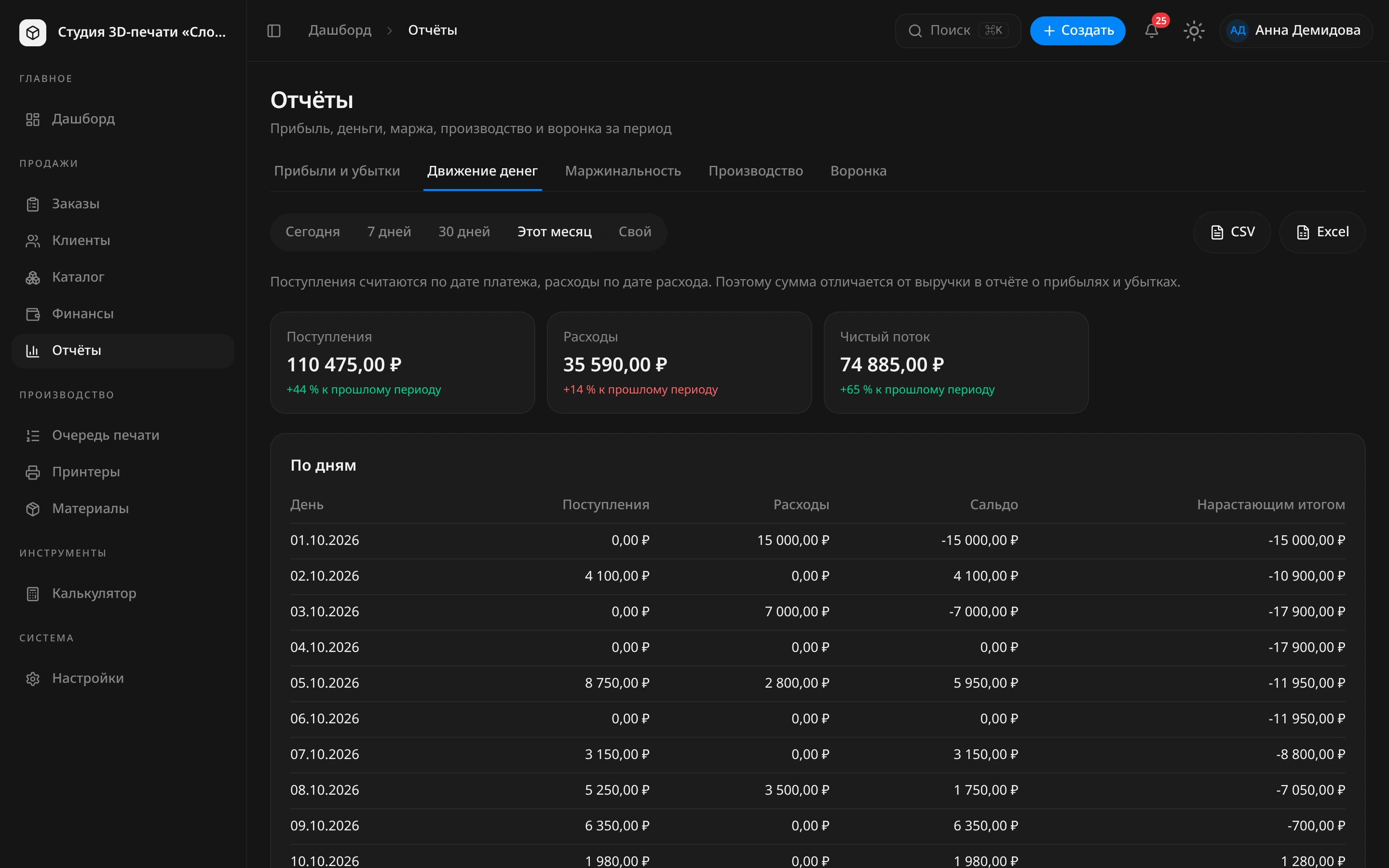Set period to Сегодня
Image resolution: width=1389 pixels, height=868 pixels.
coord(313,232)
